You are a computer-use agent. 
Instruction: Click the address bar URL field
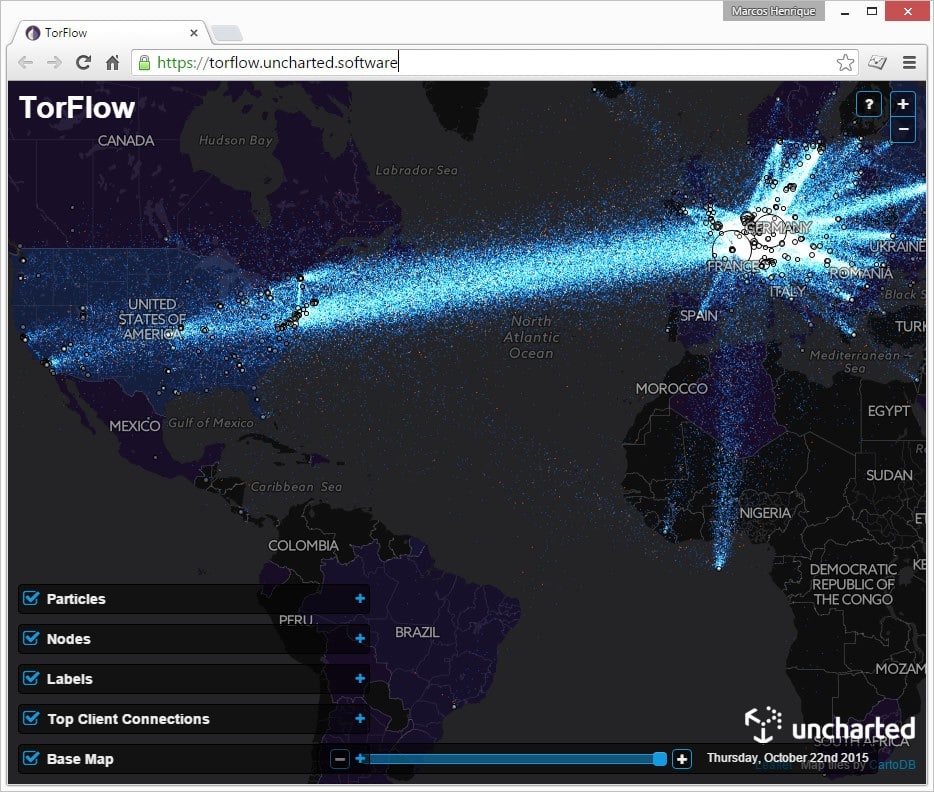494,63
